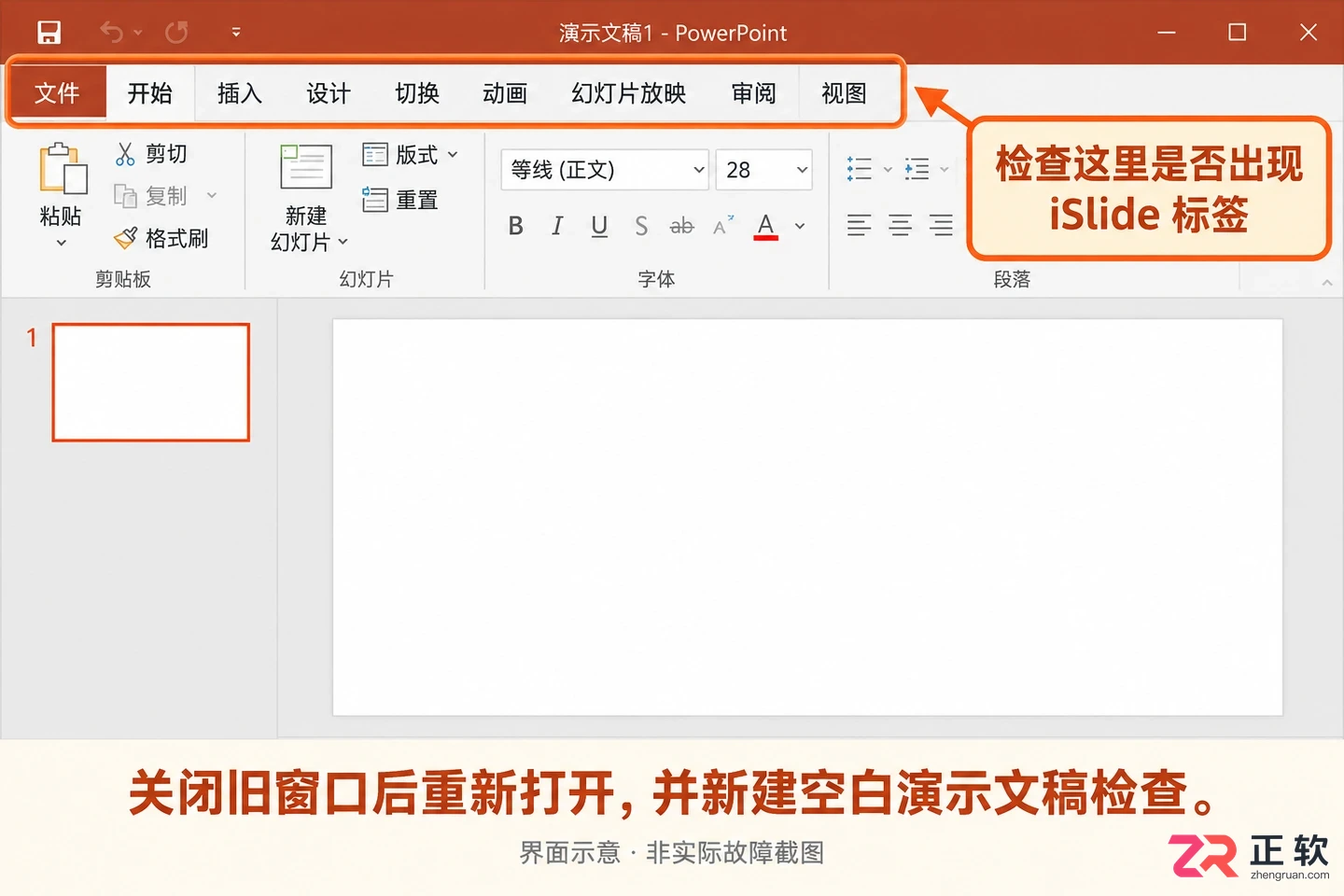Viewport: 1344px width, 896px height.
Task: Open the Customize Quick Access Toolbar arrow
Action: [236, 33]
